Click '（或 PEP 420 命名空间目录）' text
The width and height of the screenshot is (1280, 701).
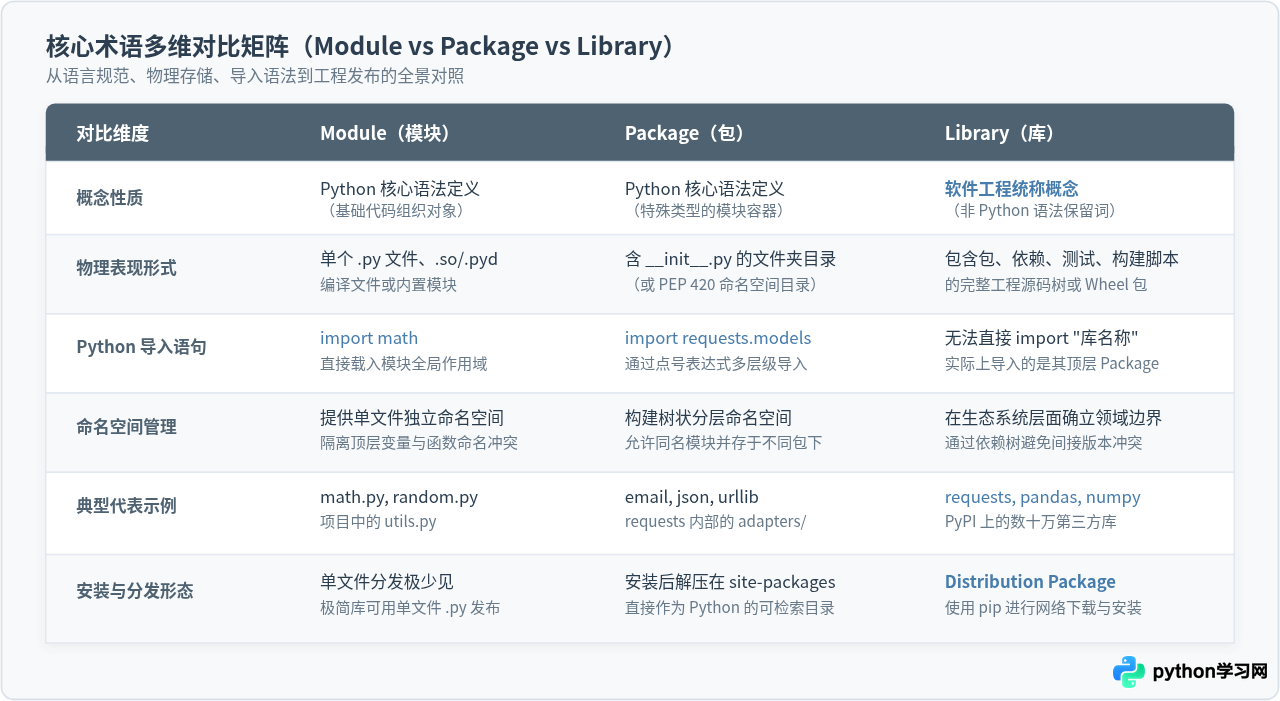(x=725, y=285)
